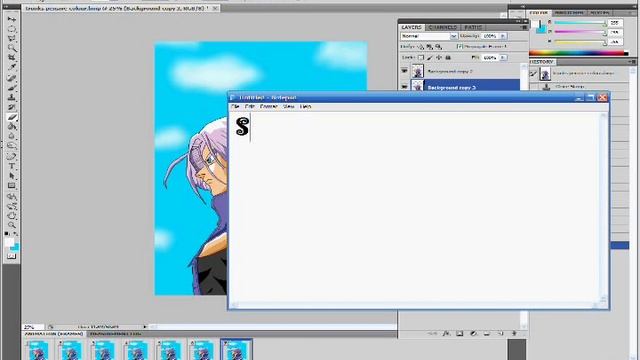Select animation frame 1 thumbnail

[x=39, y=350]
